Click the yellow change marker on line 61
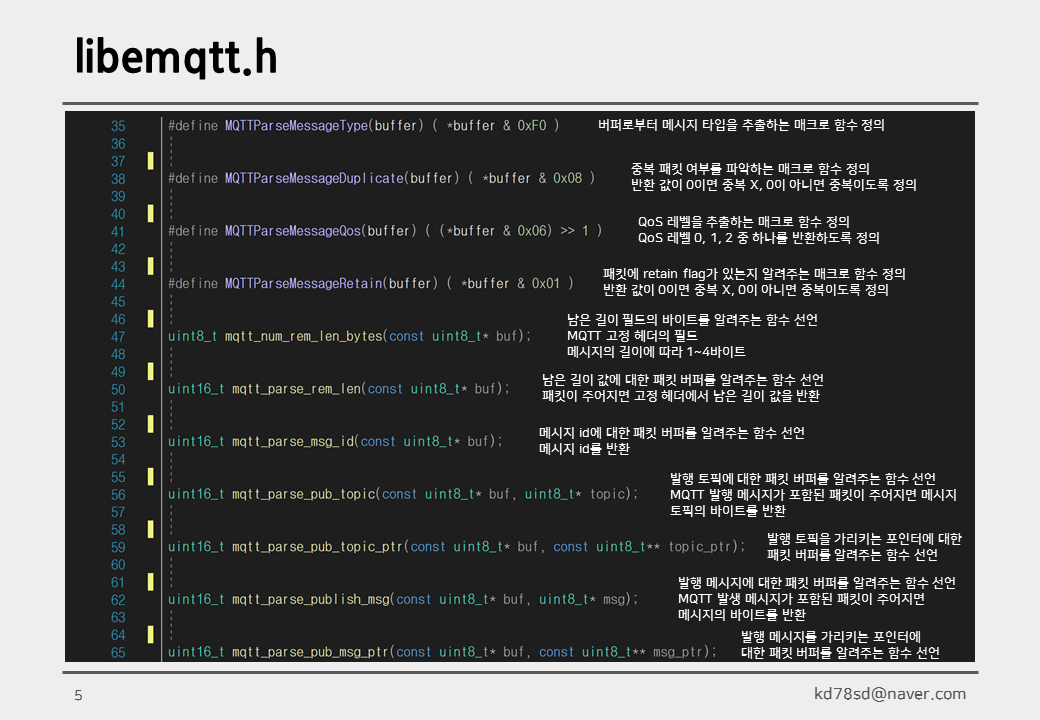Screen dimensions: 1040x720 pos(151,581)
